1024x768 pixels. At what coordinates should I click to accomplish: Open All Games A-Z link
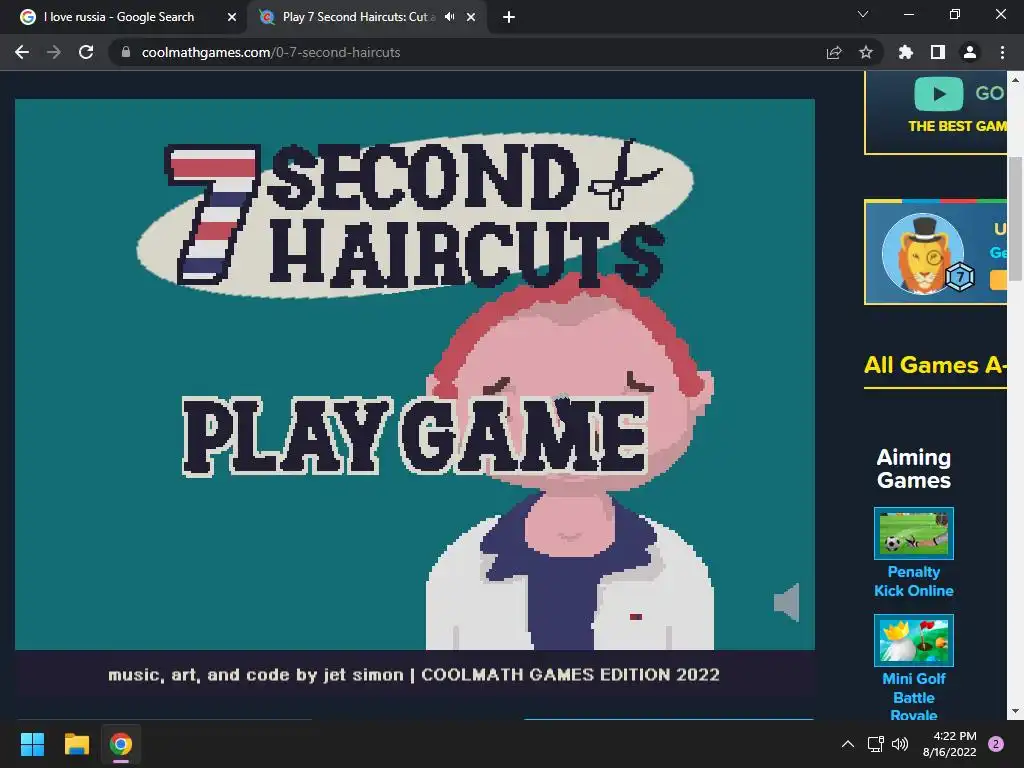click(x=935, y=365)
